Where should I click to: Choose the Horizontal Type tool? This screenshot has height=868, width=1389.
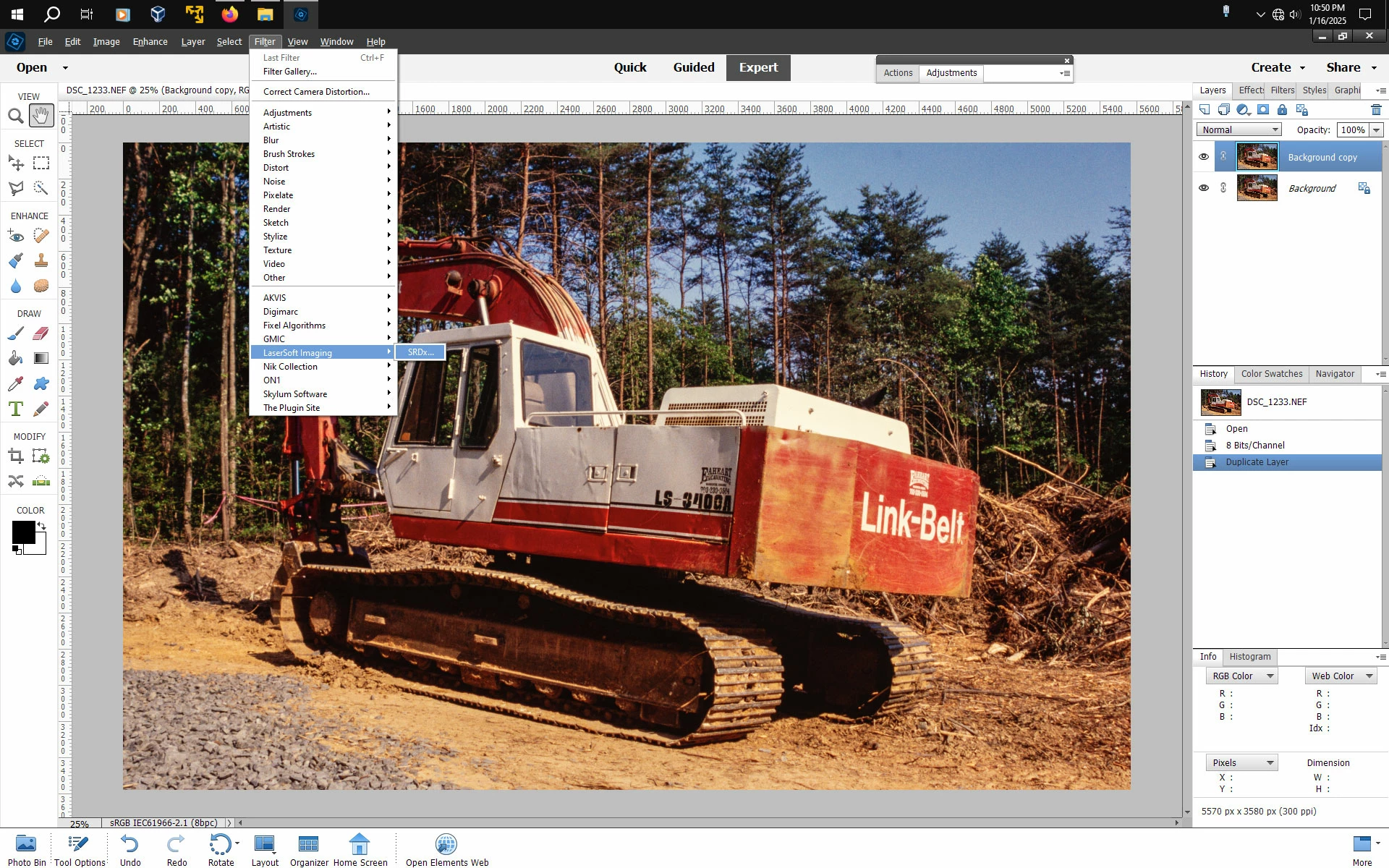pos(15,409)
